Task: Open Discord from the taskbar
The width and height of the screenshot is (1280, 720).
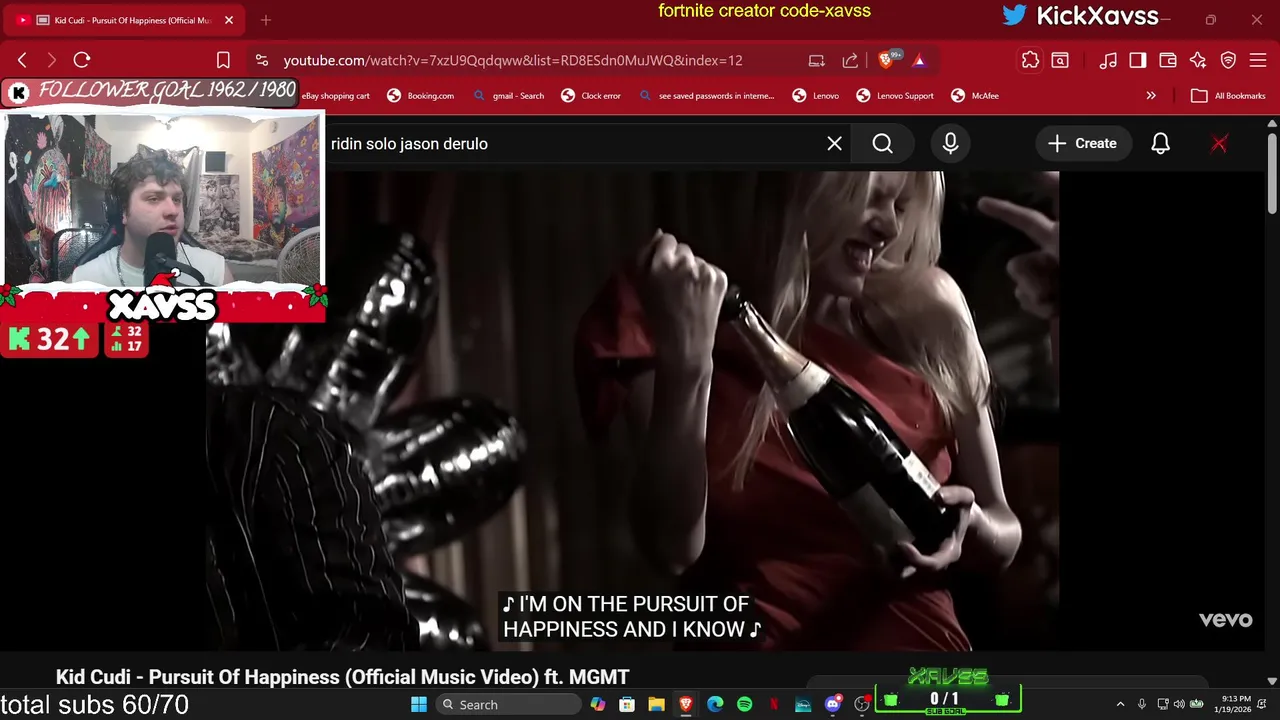Action: (x=833, y=704)
